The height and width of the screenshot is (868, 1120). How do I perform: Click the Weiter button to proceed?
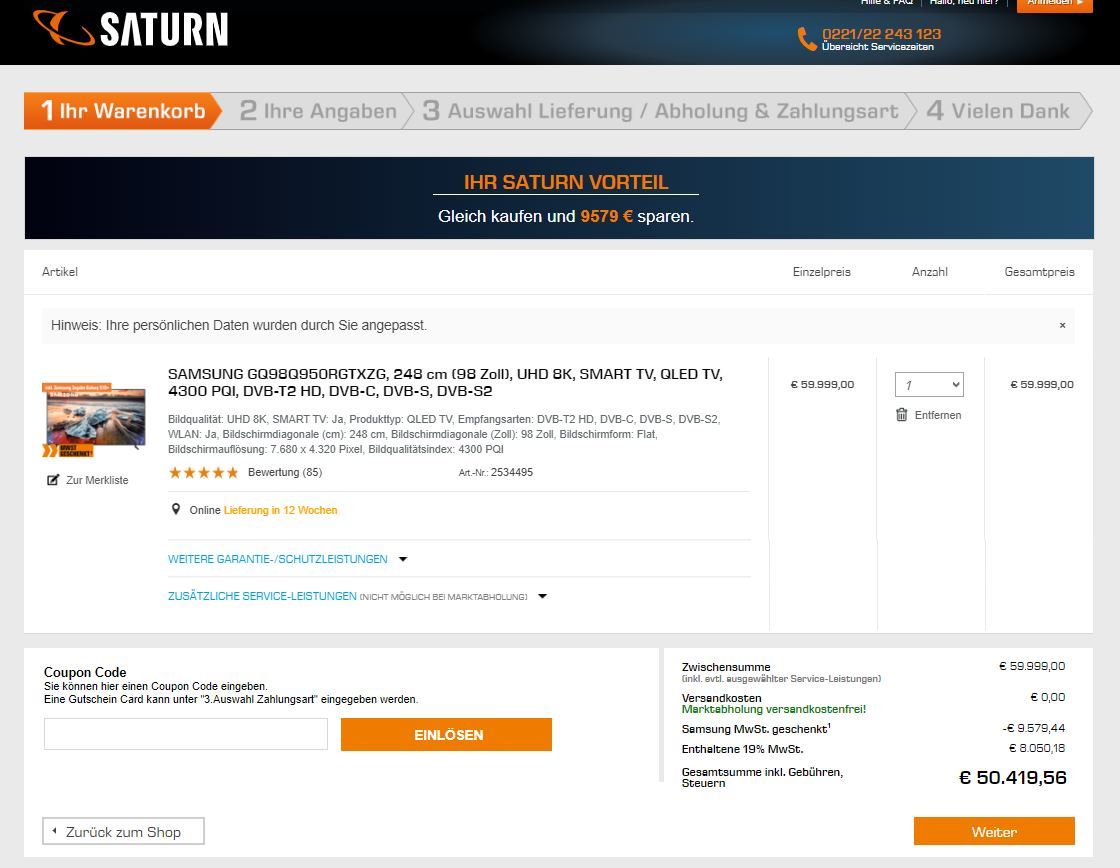coord(994,832)
